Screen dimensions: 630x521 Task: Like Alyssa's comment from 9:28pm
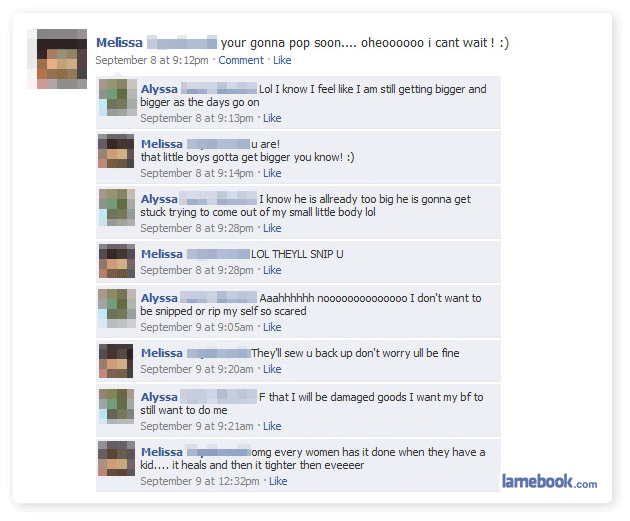[272, 228]
